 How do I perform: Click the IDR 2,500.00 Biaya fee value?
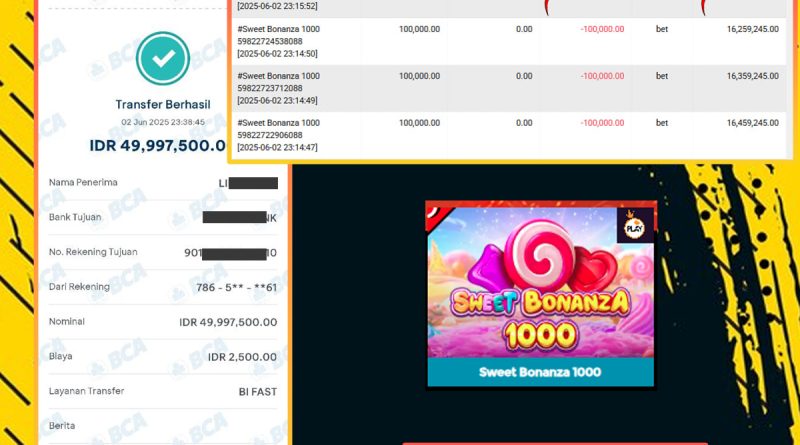pyautogui.click(x=242, y=357)
